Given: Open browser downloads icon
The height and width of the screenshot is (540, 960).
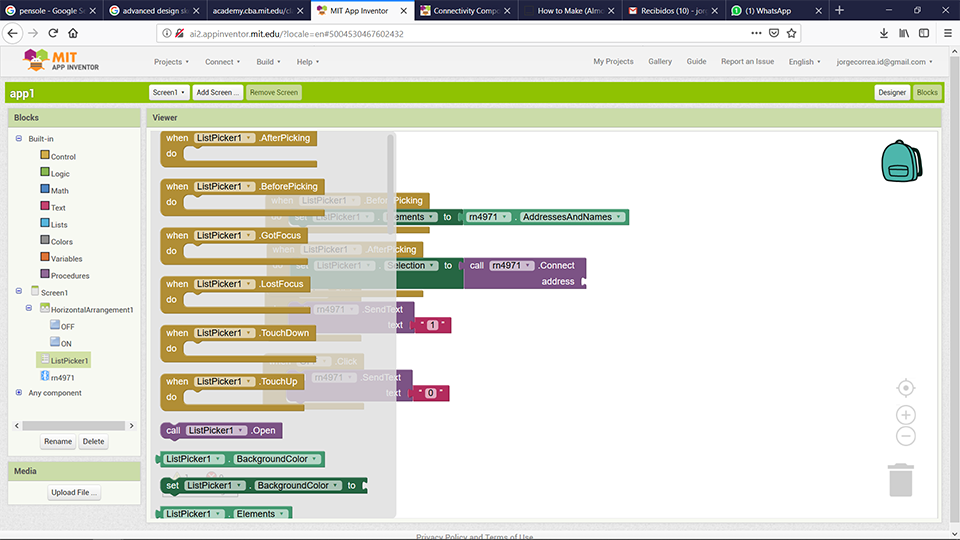Looking at the screenshot, I should (883, 33).
